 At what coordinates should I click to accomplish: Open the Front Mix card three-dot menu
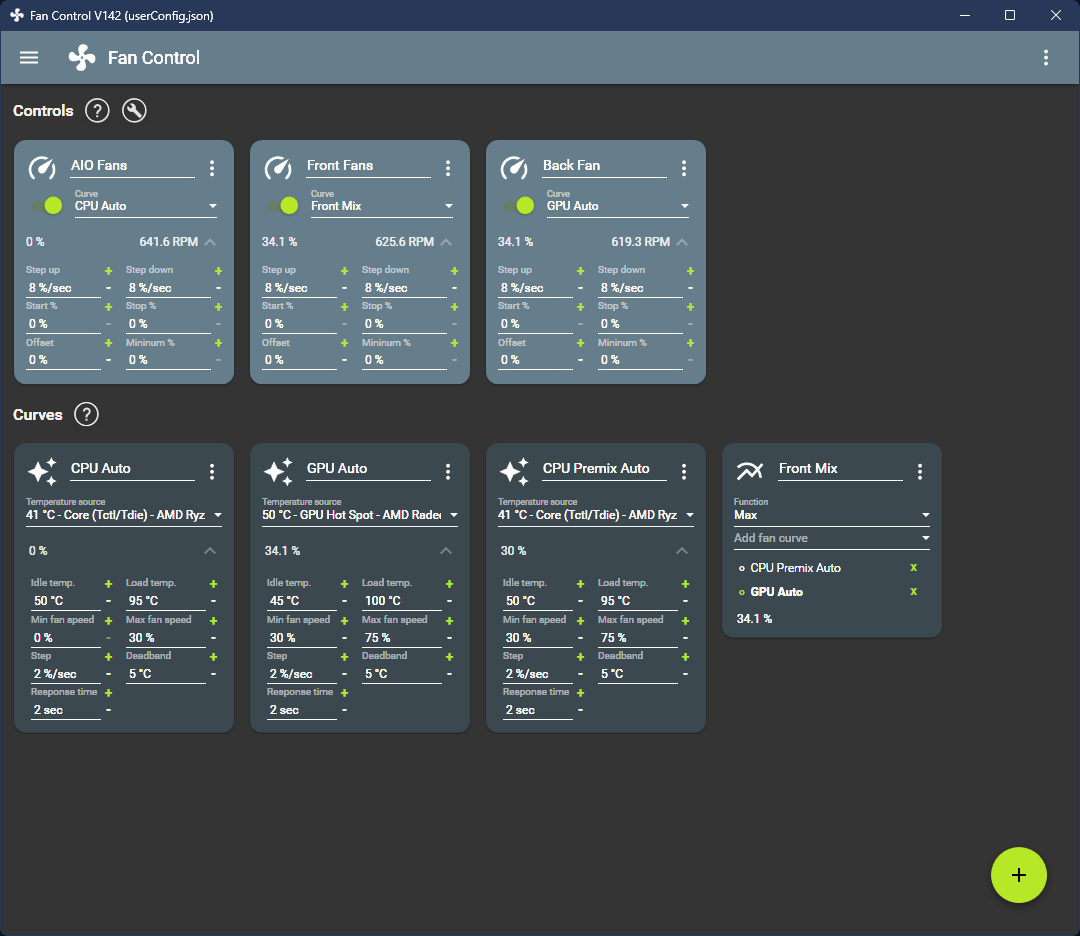920,472
